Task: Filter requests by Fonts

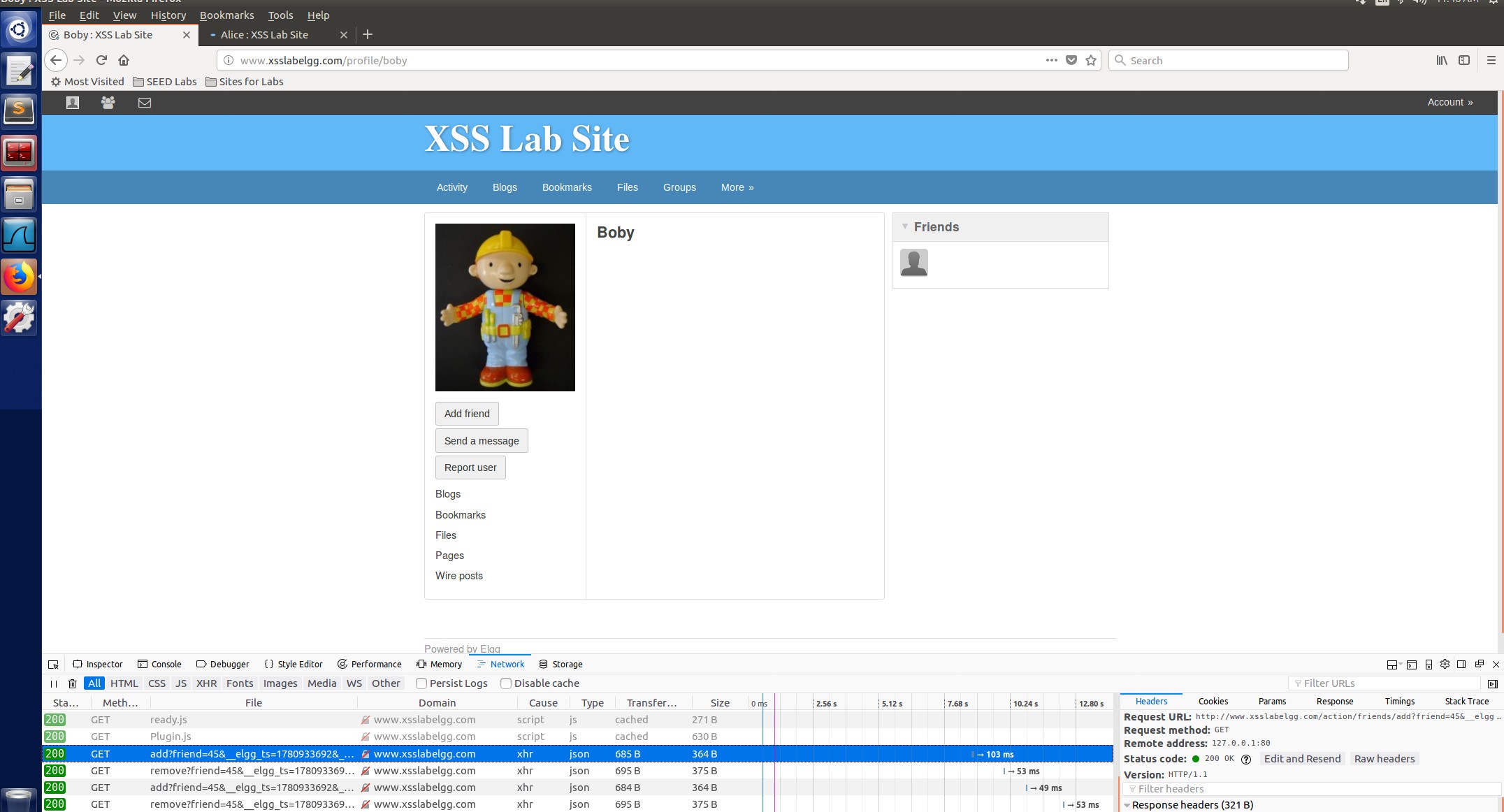Action: pyautogui.click(x=240, y=683)
